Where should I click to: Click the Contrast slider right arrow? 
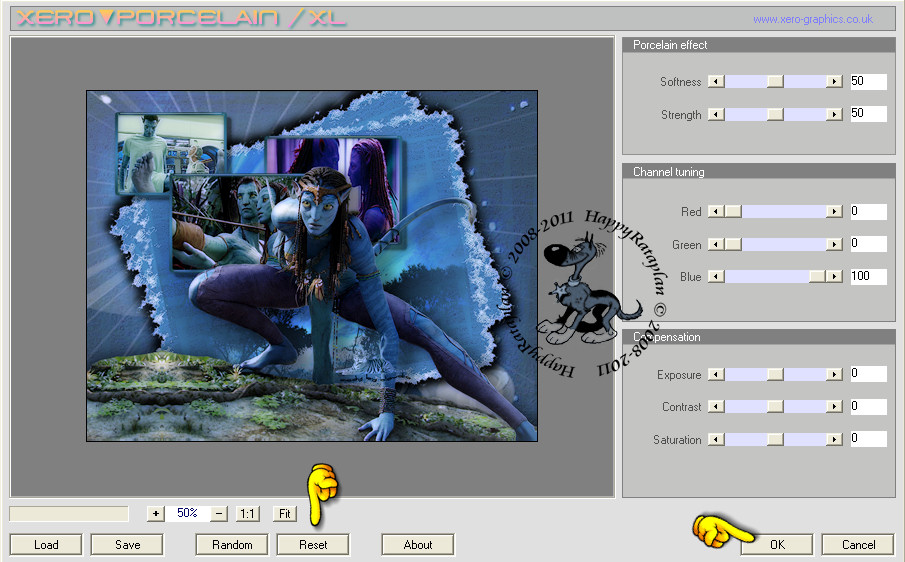point(834,407)
